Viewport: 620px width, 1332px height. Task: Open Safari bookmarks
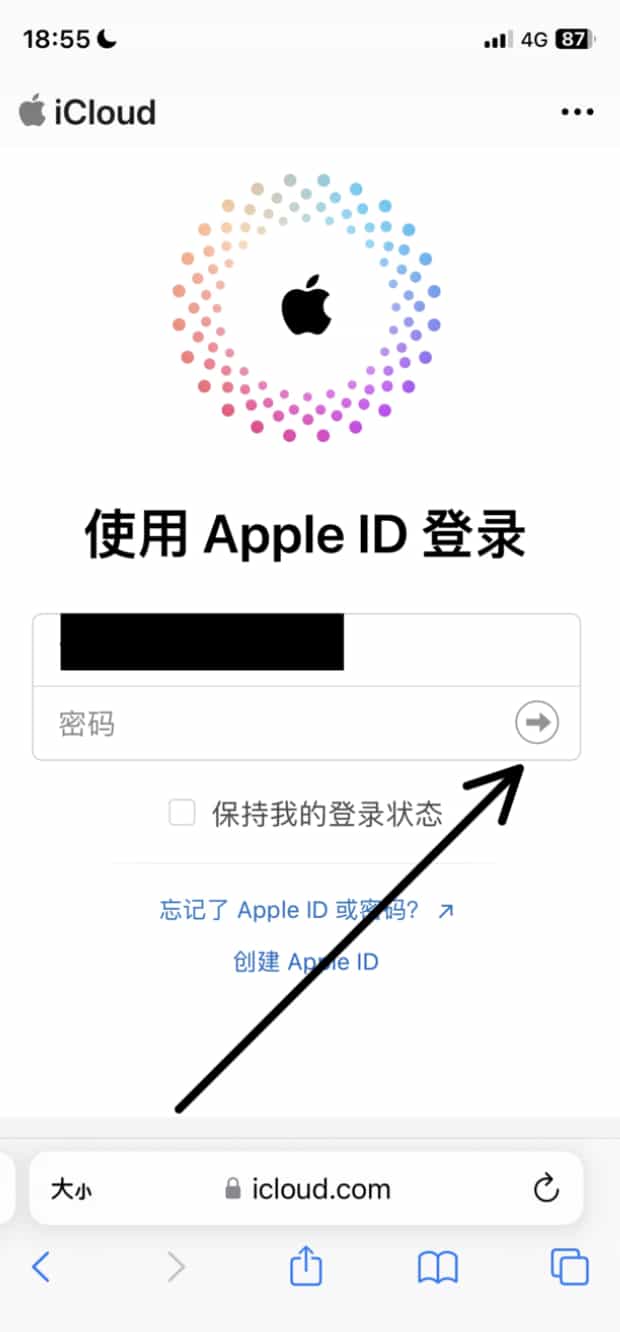(437, 1268)
